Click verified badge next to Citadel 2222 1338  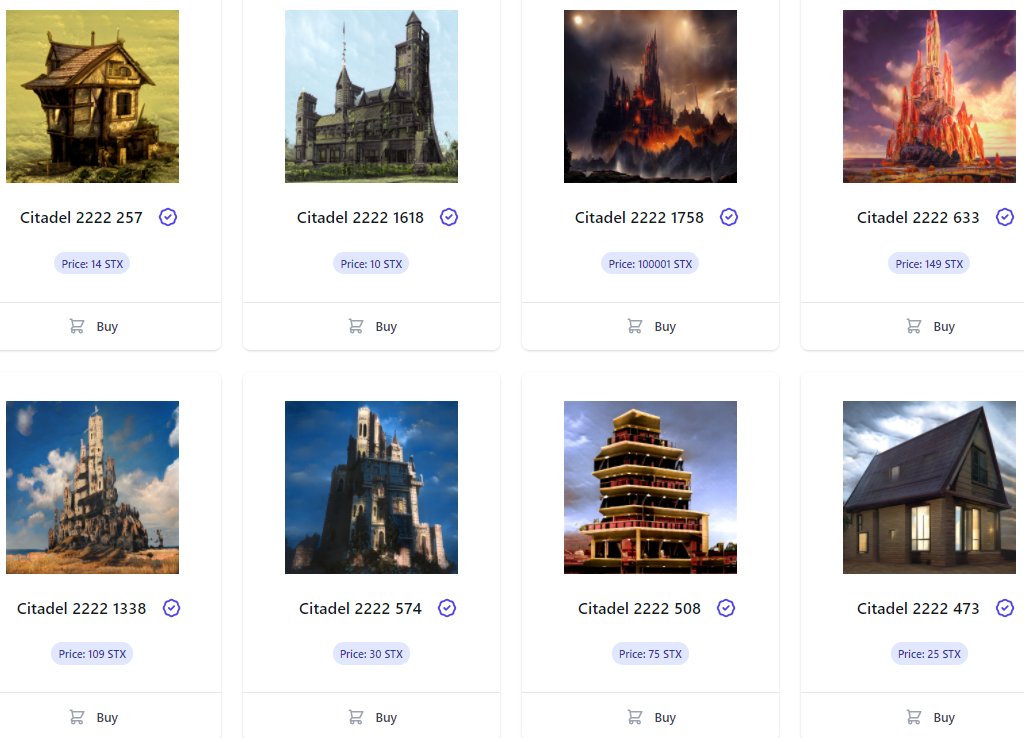click(171, 608)
